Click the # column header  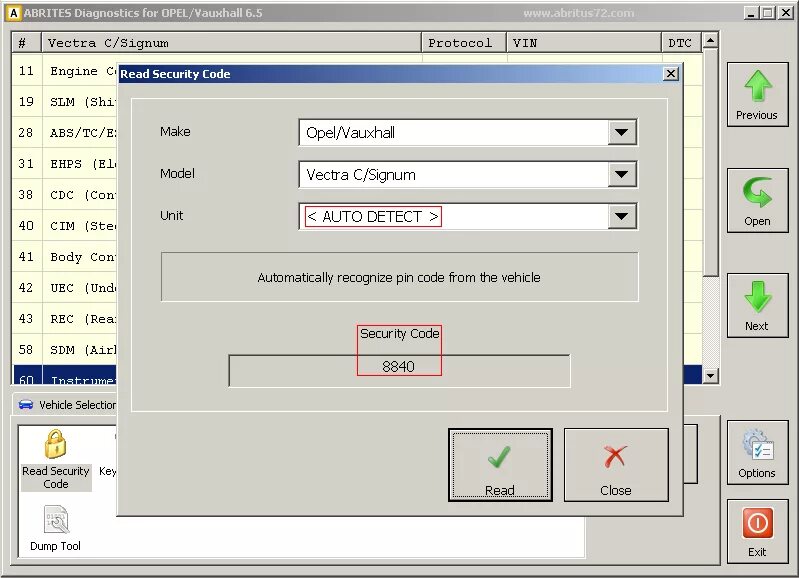(x=26, y=43)
